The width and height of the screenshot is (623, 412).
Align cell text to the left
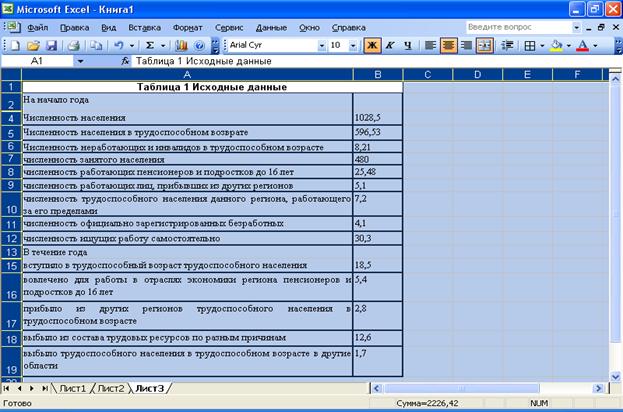[430, 46]
